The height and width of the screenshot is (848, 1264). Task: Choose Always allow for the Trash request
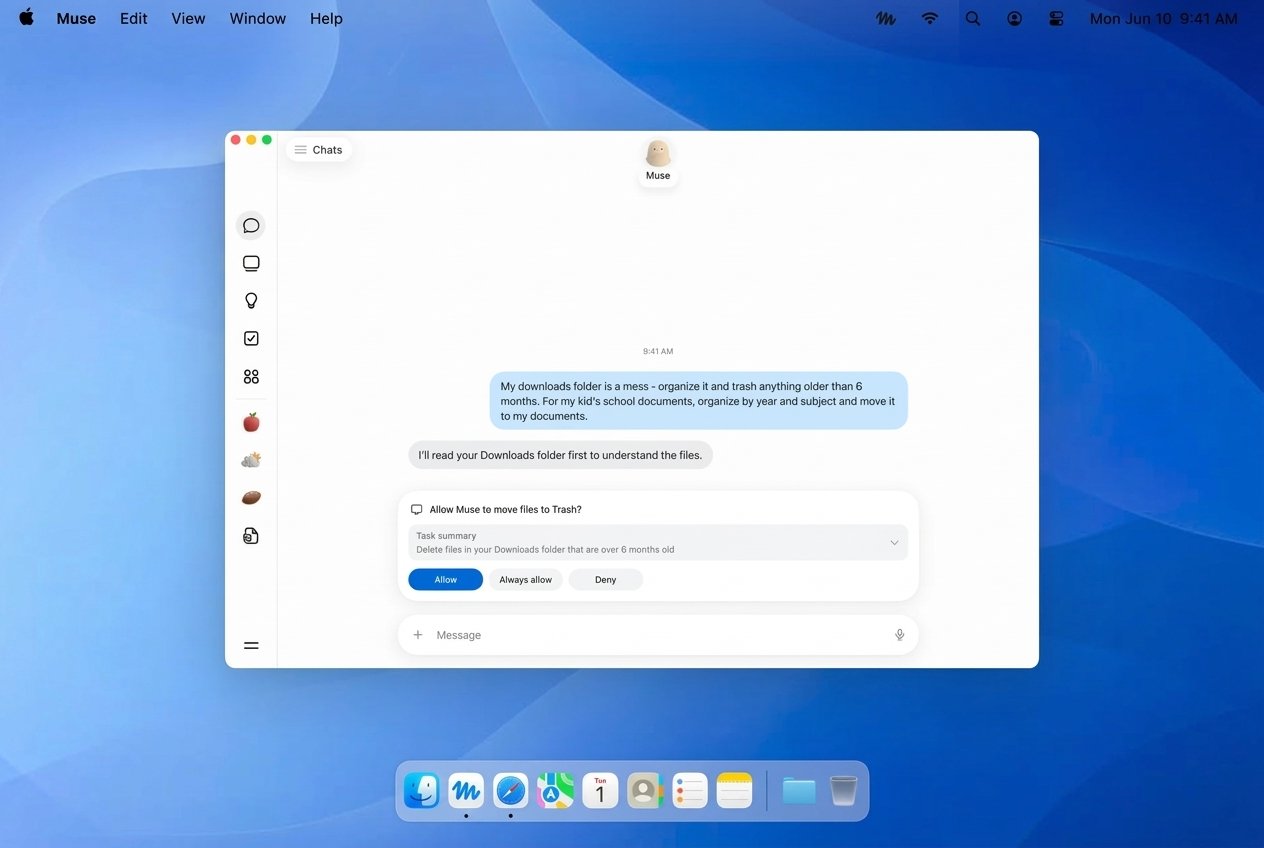(x=526, y=580)
